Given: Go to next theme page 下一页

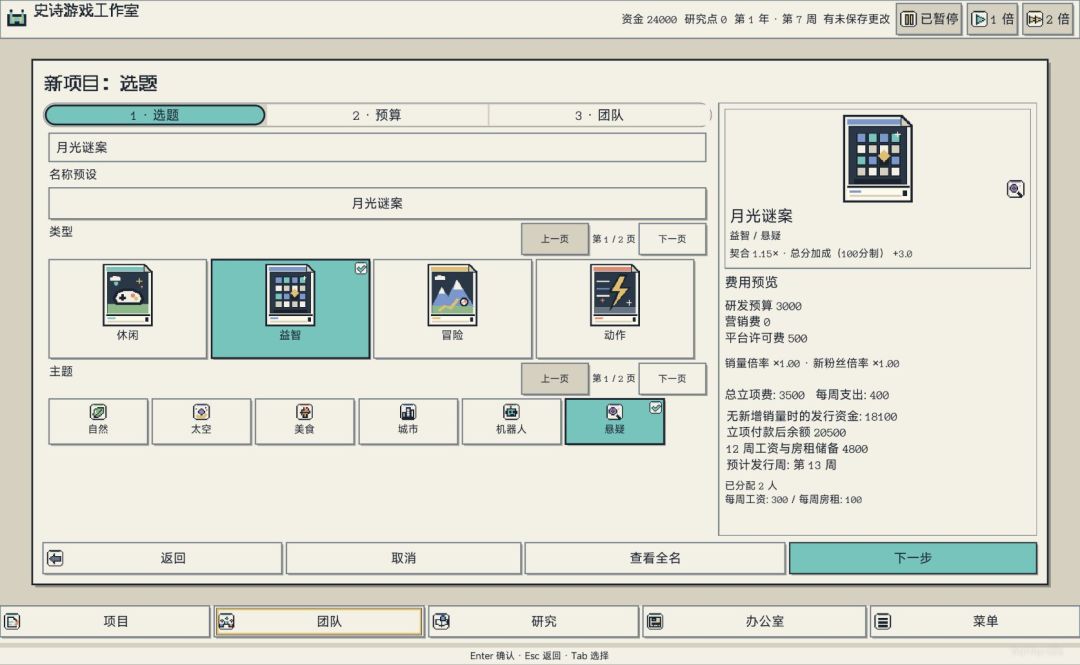Looking at the screenshot, I should [x=672, y=378].
